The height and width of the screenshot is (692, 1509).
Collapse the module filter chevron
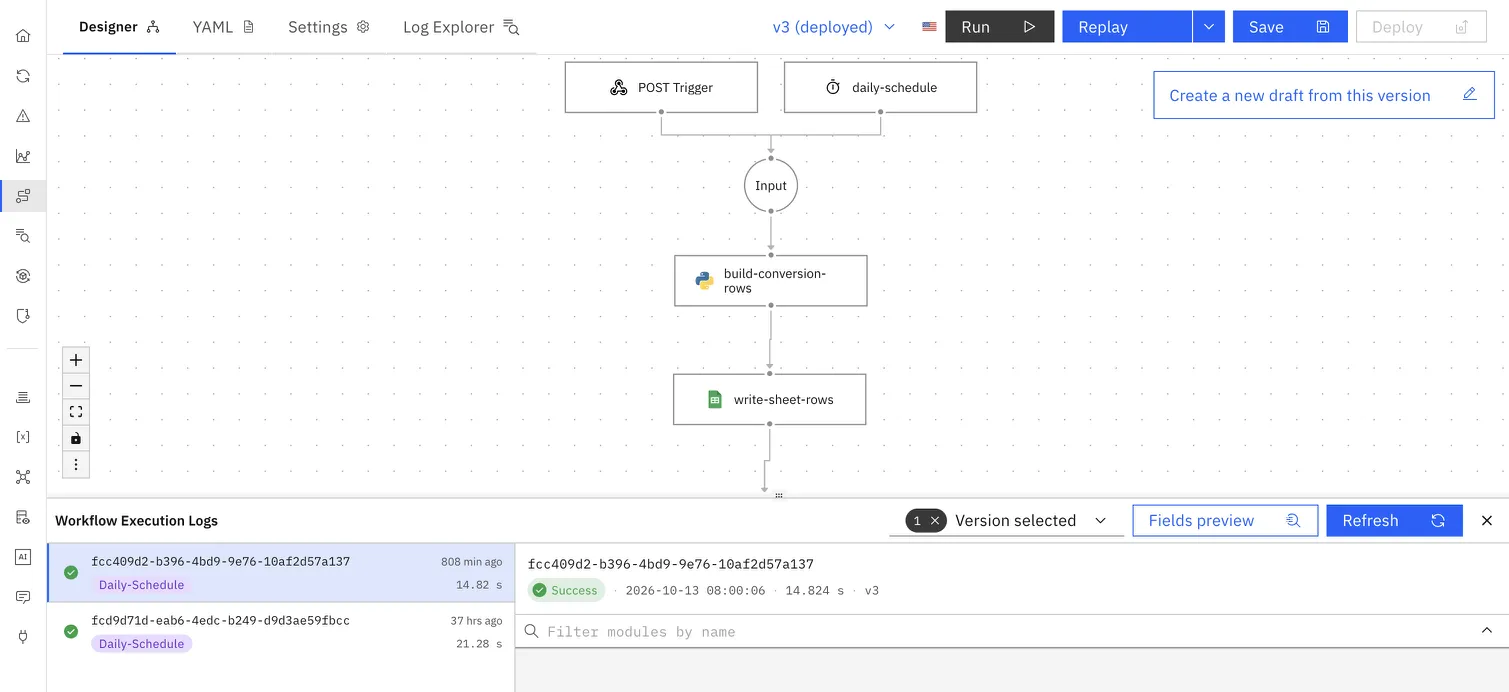click(1486, 631)
